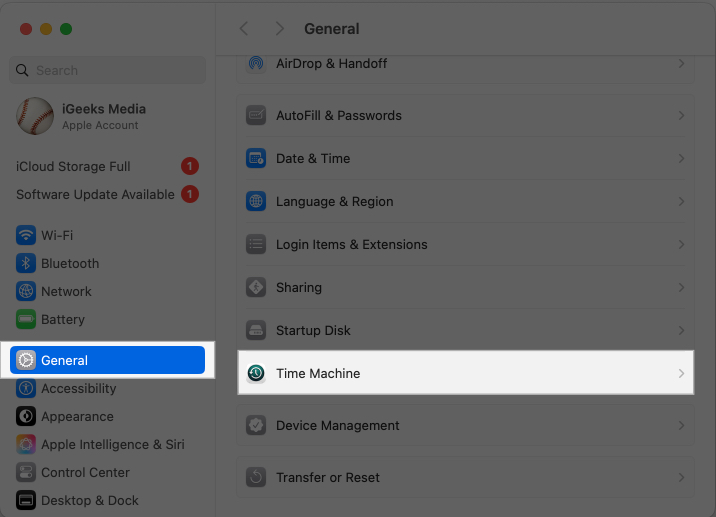Screen dimensions: 716x517
Task: Expand Transfer or Reset chevron
Action: 681,477
